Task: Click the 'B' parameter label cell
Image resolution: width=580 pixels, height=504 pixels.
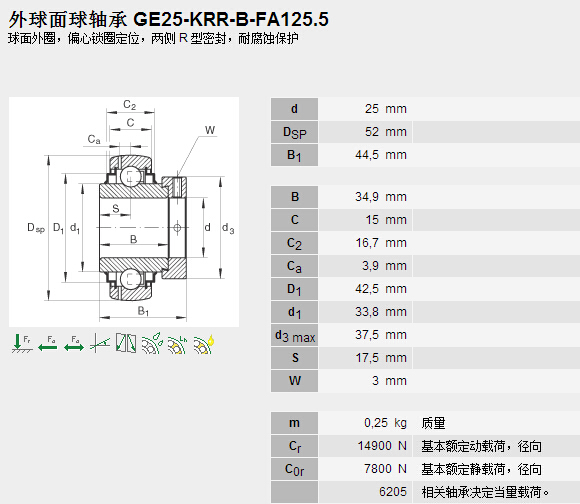Action: pos(294,197)
